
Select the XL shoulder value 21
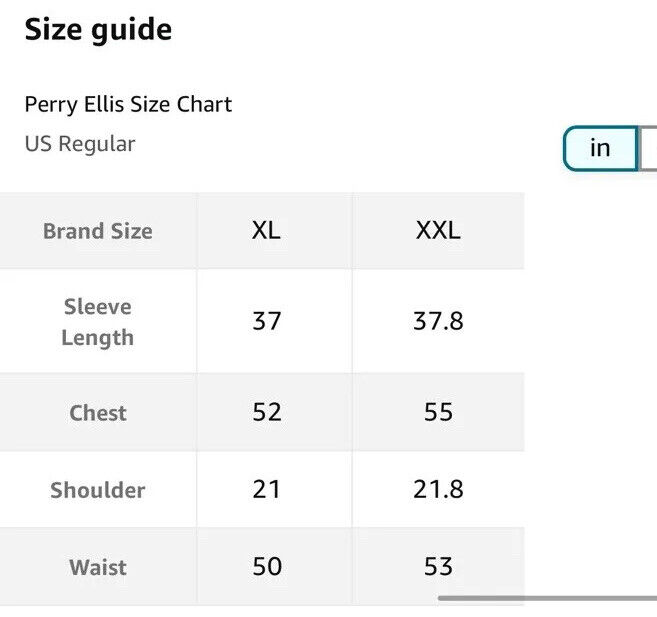tap(266, 489)
